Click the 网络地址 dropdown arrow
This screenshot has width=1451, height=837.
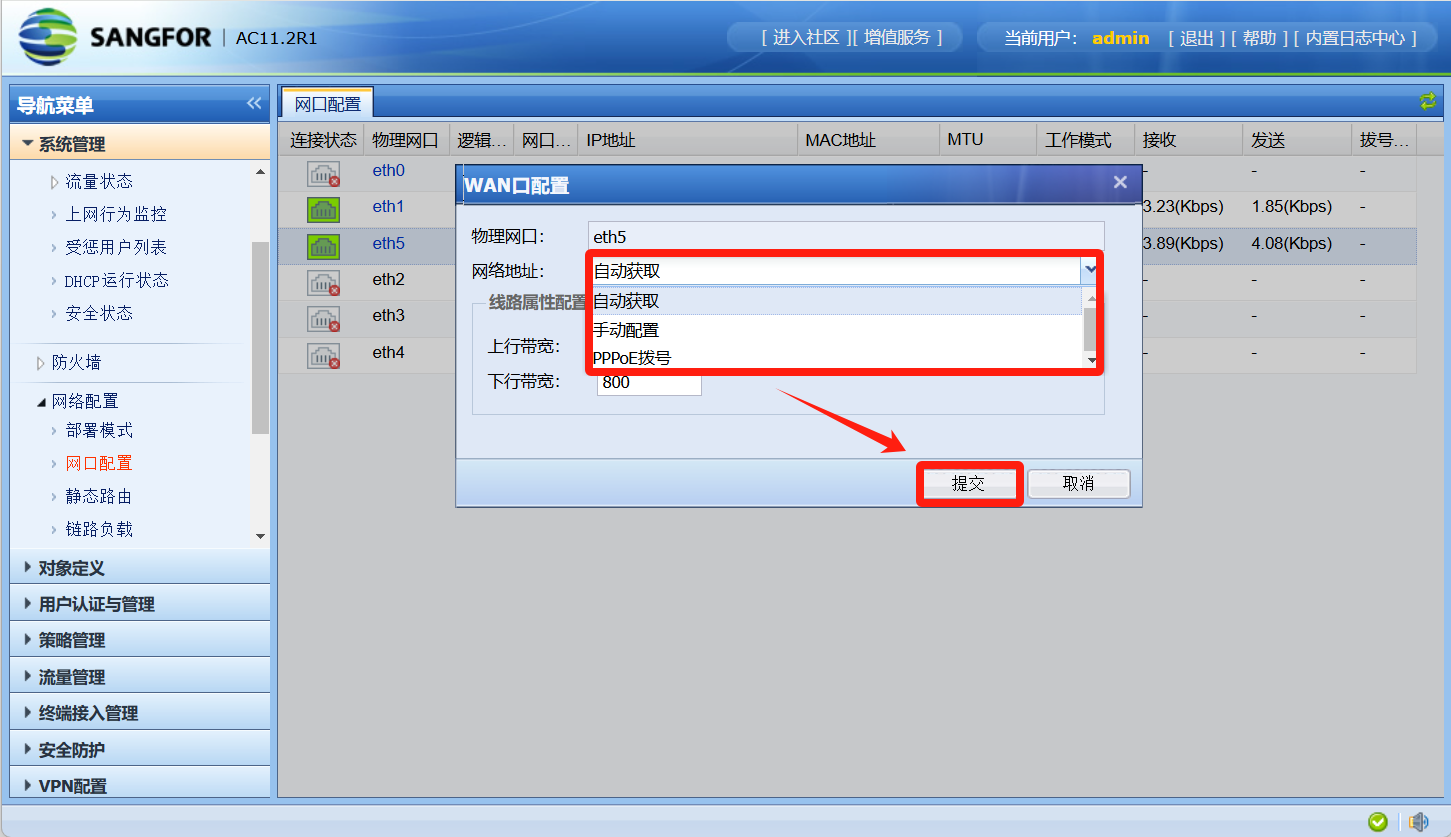1090,270
